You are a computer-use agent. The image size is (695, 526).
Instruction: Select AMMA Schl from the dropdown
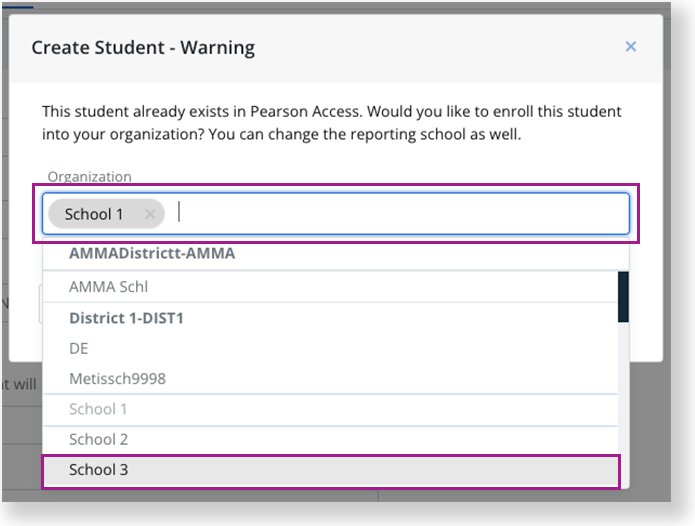pyautogui.click(x=330, y=287)
